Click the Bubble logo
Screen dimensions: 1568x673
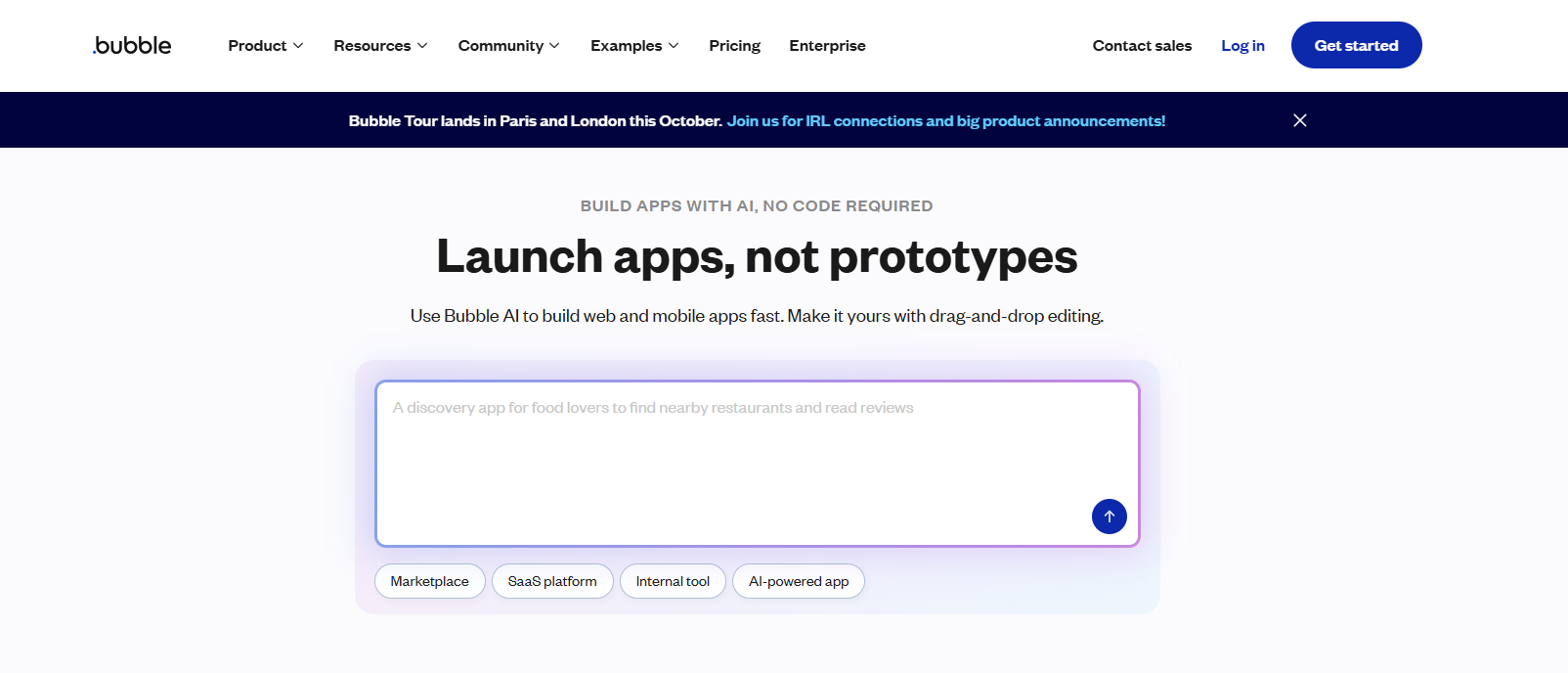coord(132,45)
